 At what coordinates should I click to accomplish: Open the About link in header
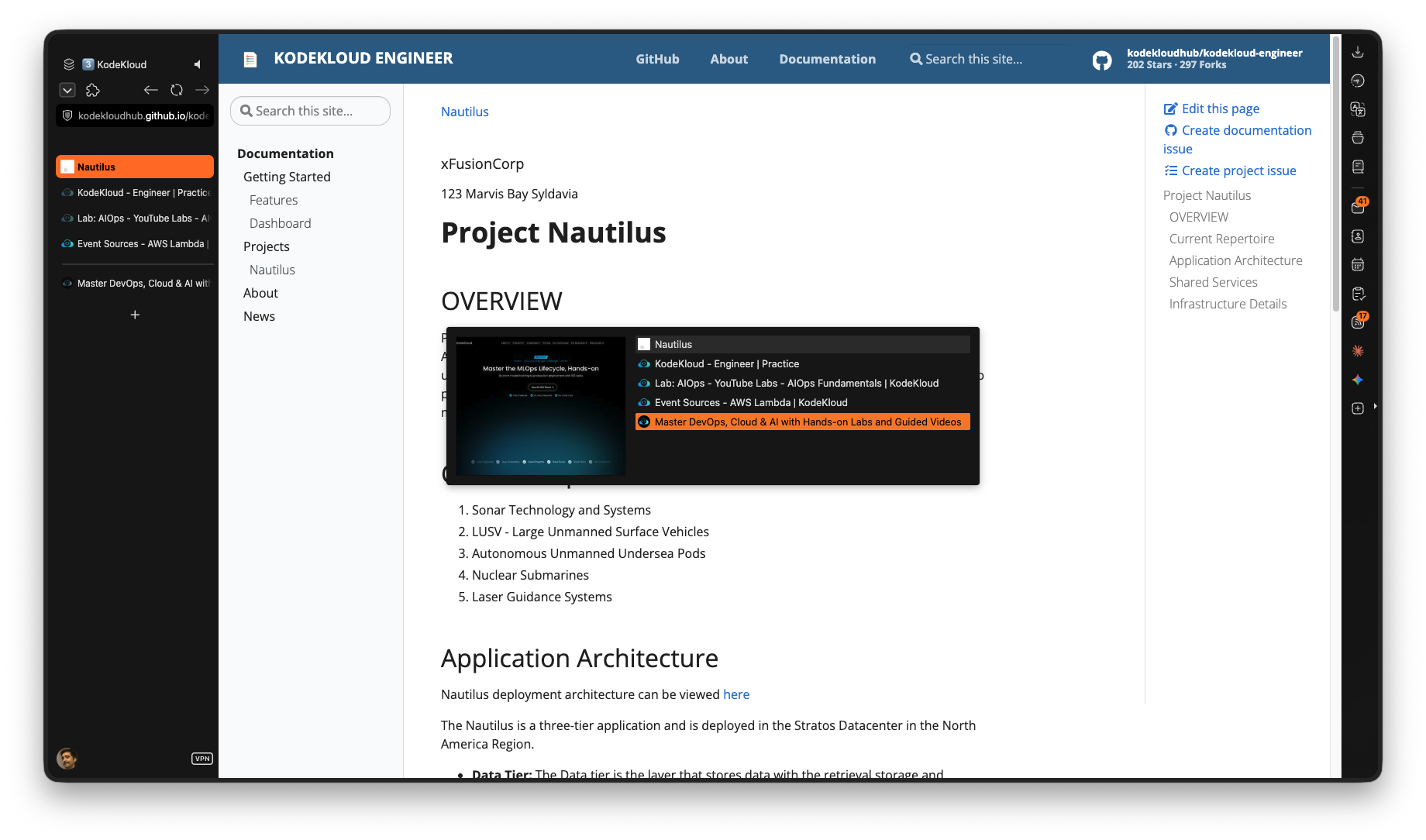coord(729,59)
